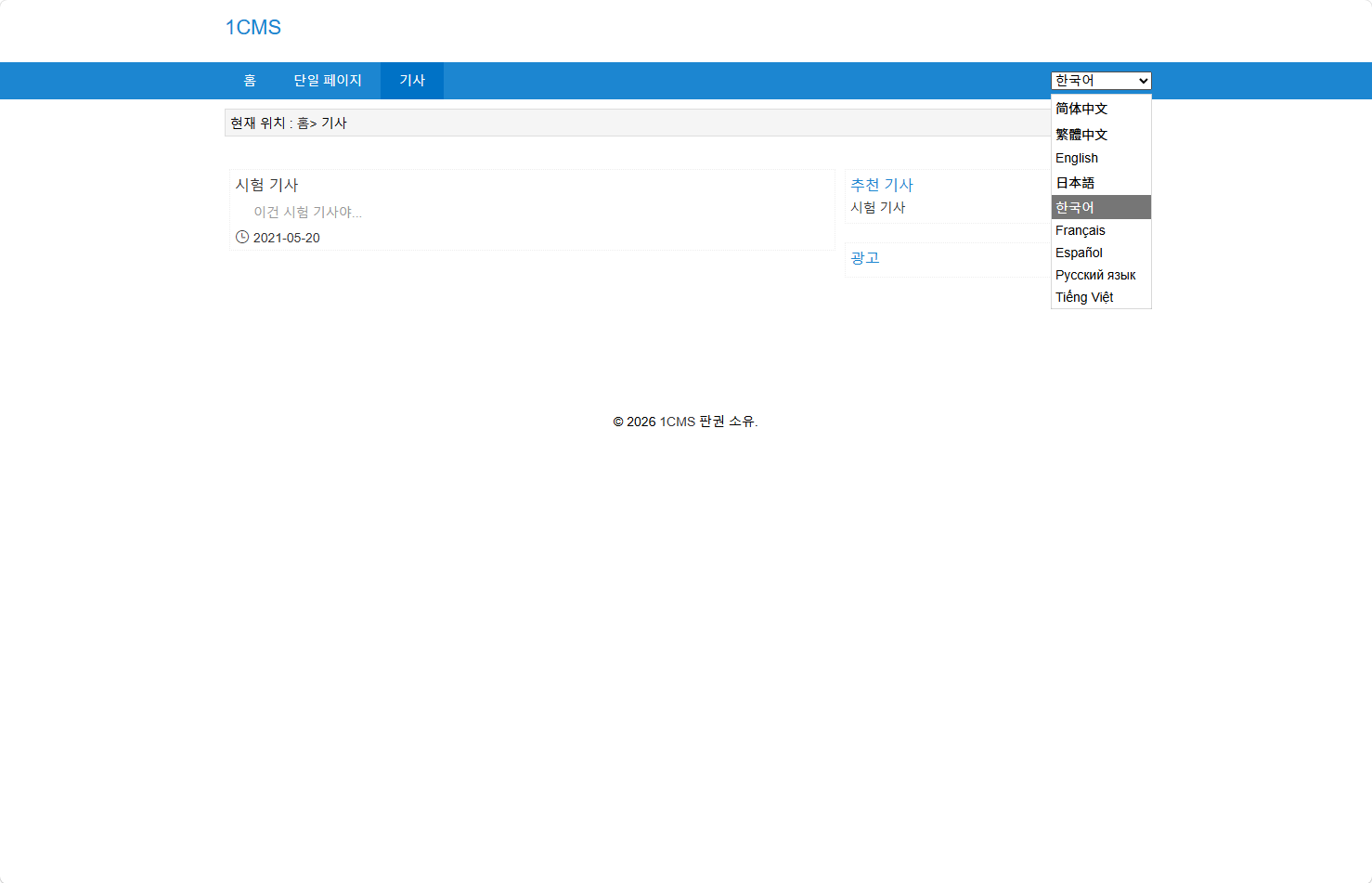Select 日本語 in the language list
This screenshot has height=883, width=1372.
coord(1075,183)
